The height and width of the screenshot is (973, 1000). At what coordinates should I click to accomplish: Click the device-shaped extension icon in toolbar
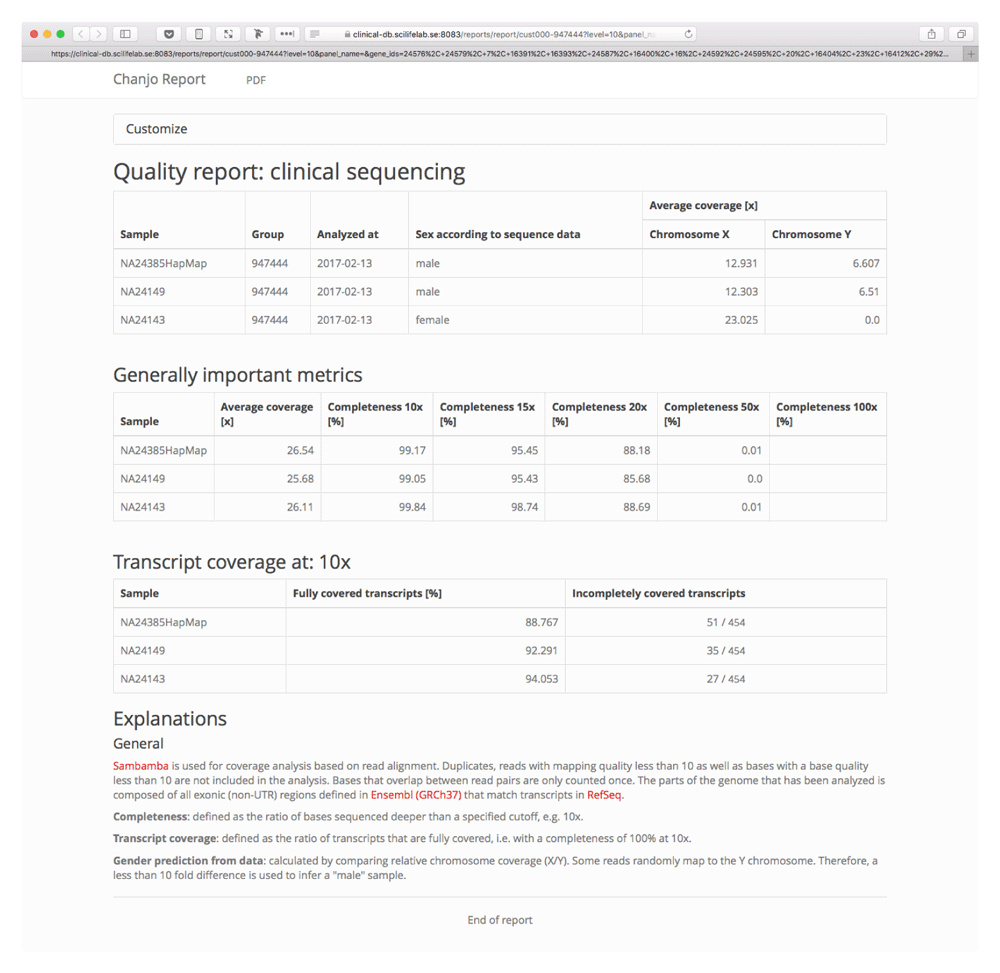pyautogui.click(x=199, y=34)
